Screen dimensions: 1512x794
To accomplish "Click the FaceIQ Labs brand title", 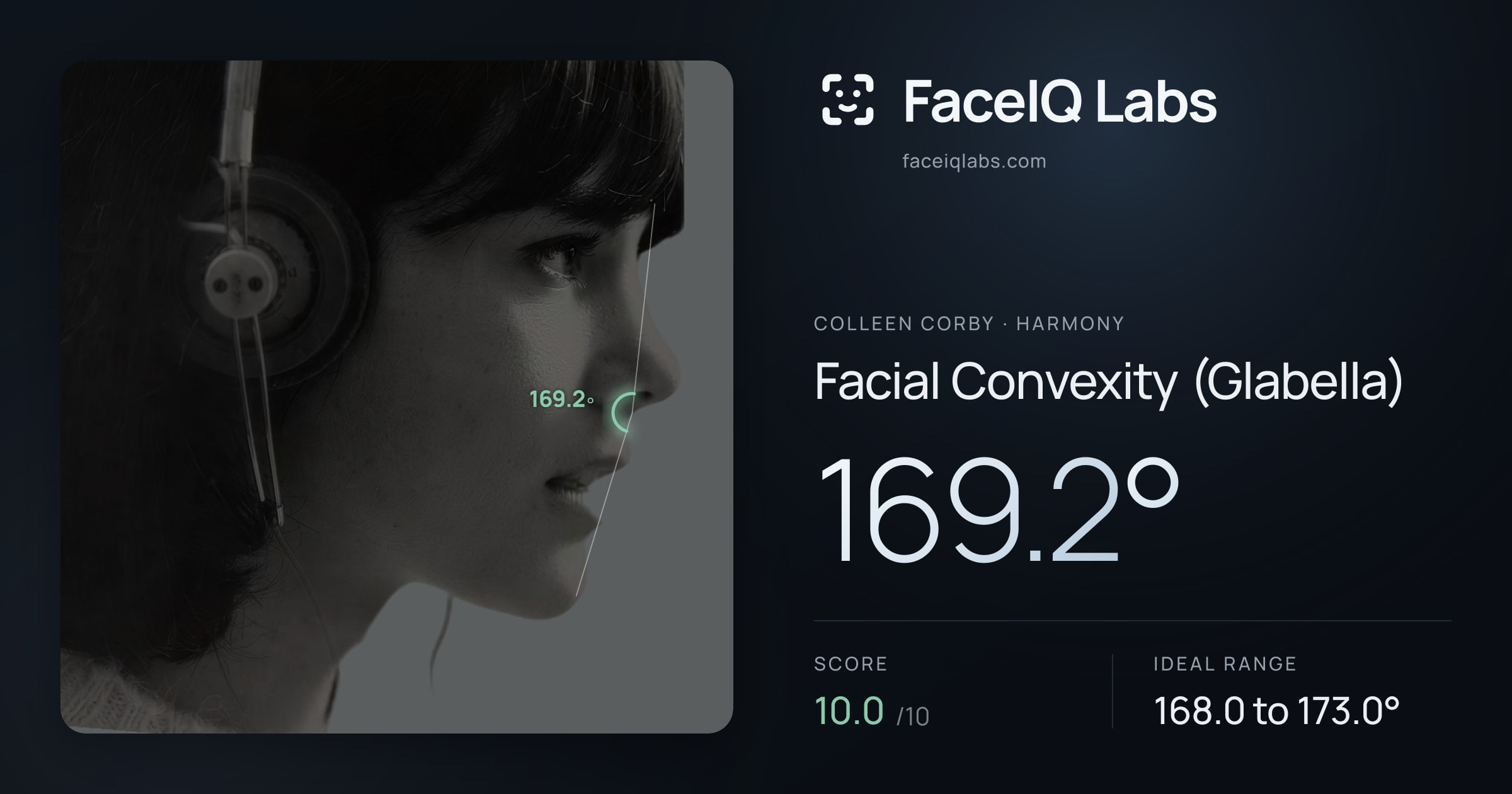I will 1060,101.
